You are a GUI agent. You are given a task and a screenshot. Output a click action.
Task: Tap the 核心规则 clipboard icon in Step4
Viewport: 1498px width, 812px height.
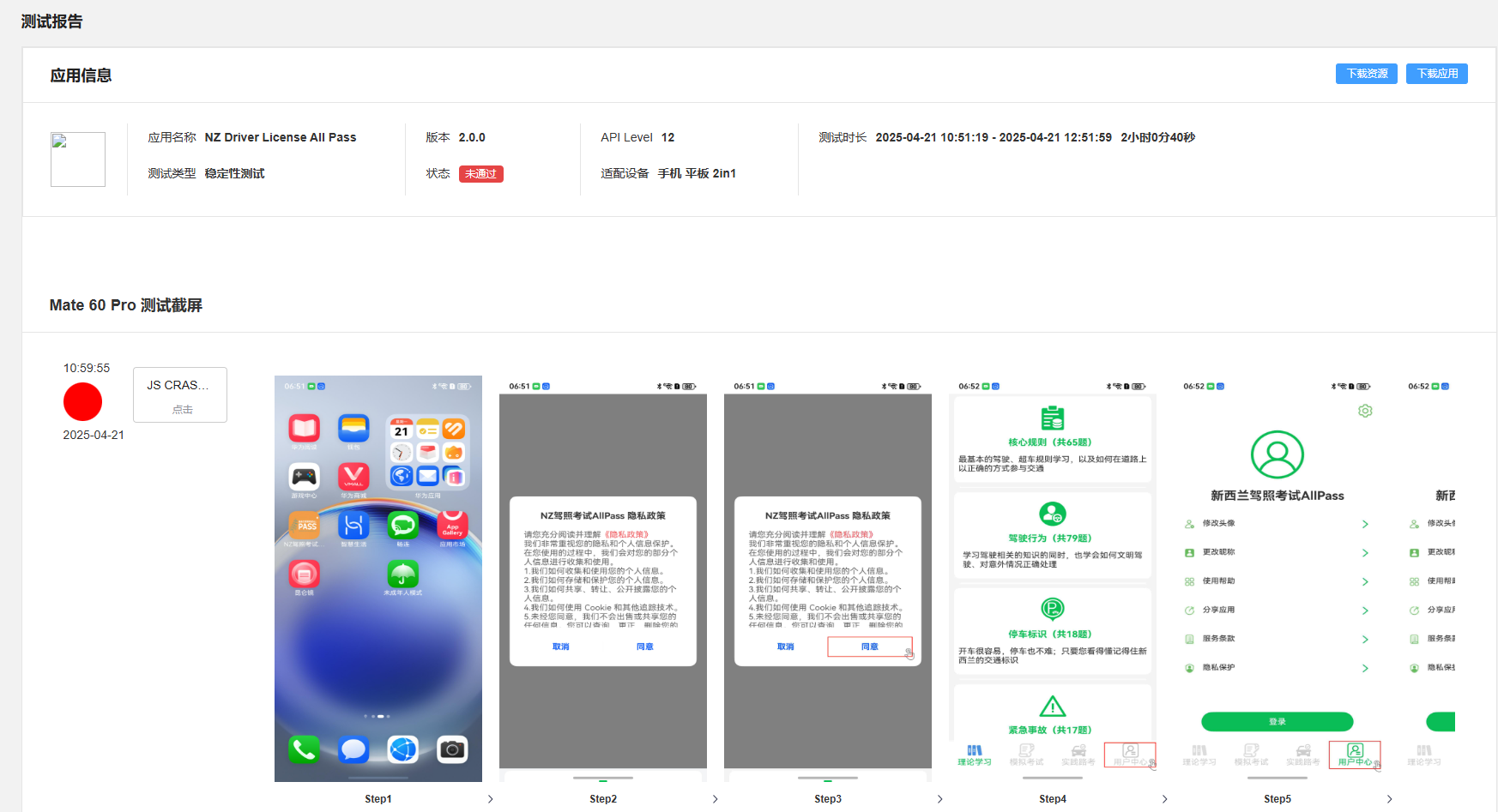tap(1053, 418)
